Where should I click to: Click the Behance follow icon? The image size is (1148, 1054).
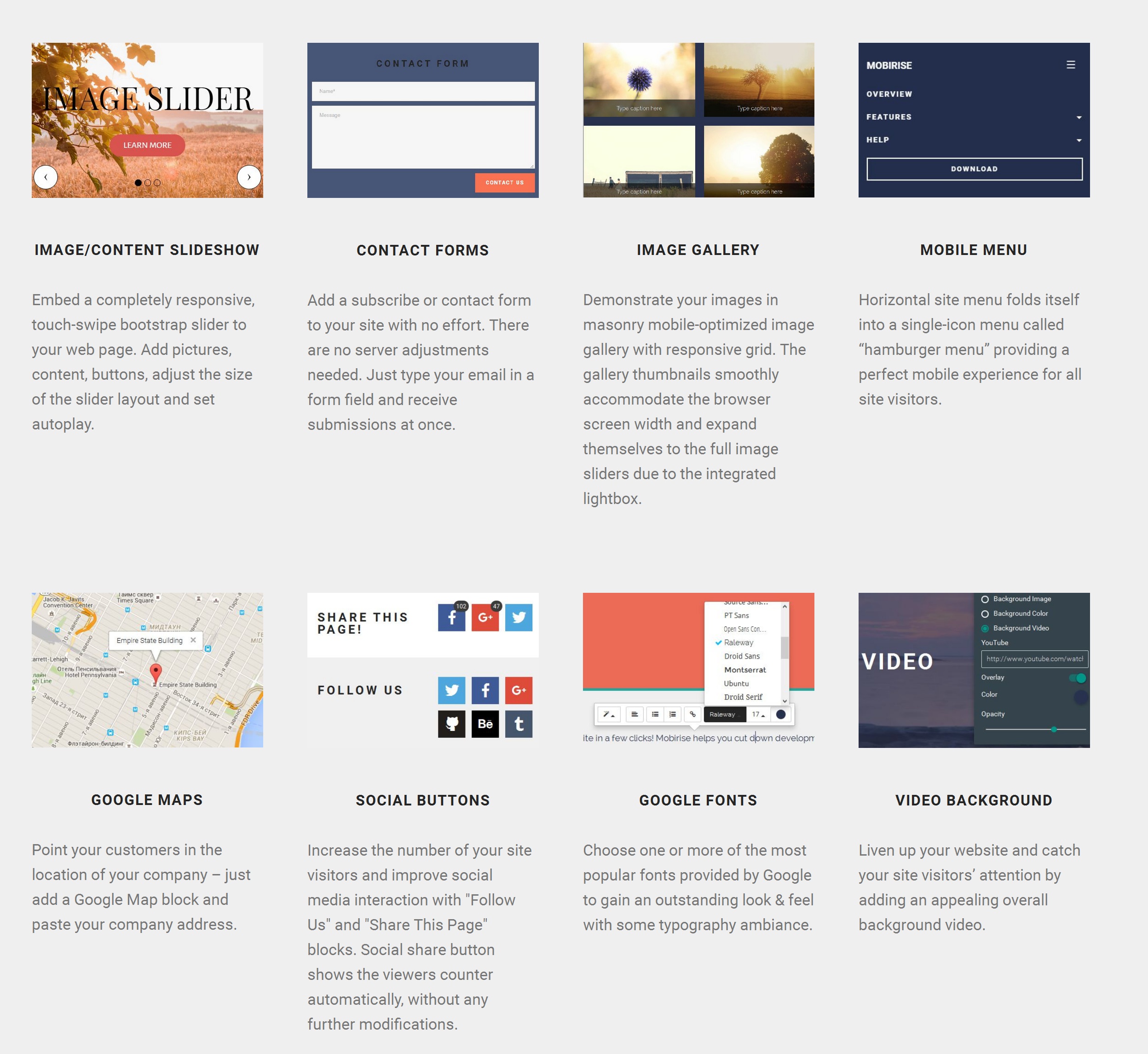pos(485,724)
